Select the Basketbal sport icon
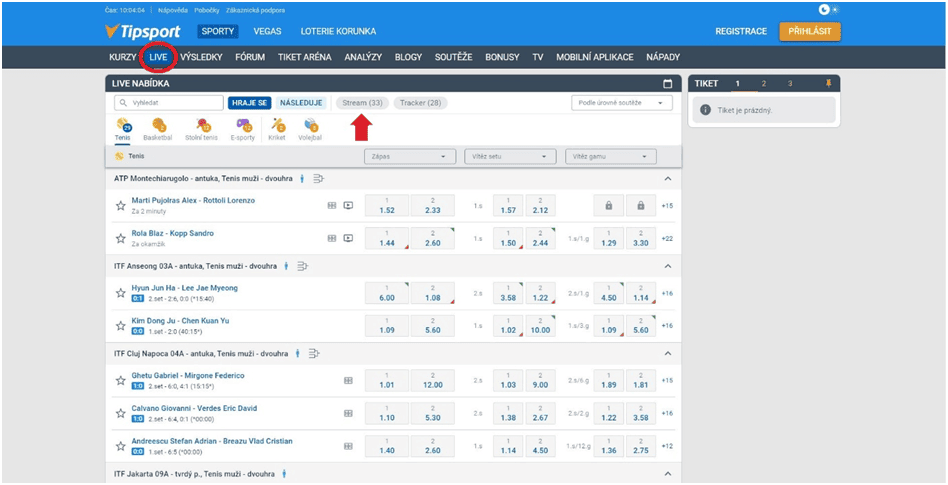 [x=158, y=129]
